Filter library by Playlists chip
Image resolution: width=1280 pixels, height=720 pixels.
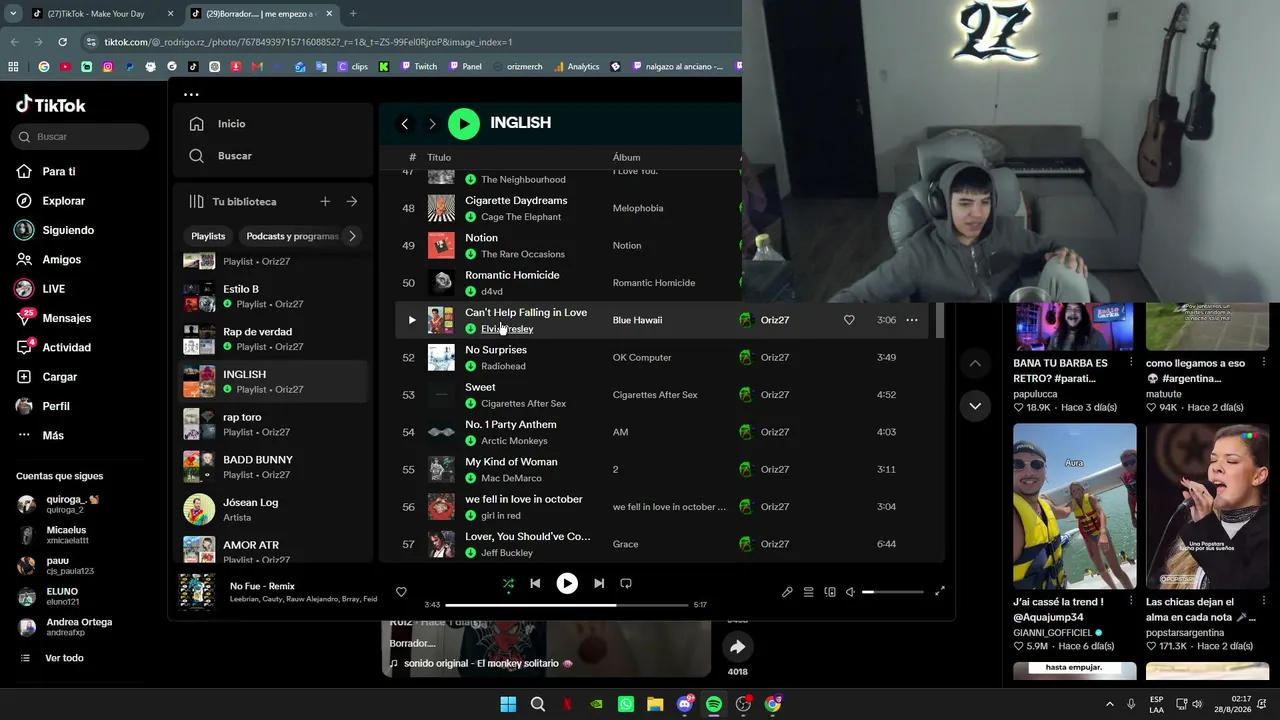pos(208,236)
